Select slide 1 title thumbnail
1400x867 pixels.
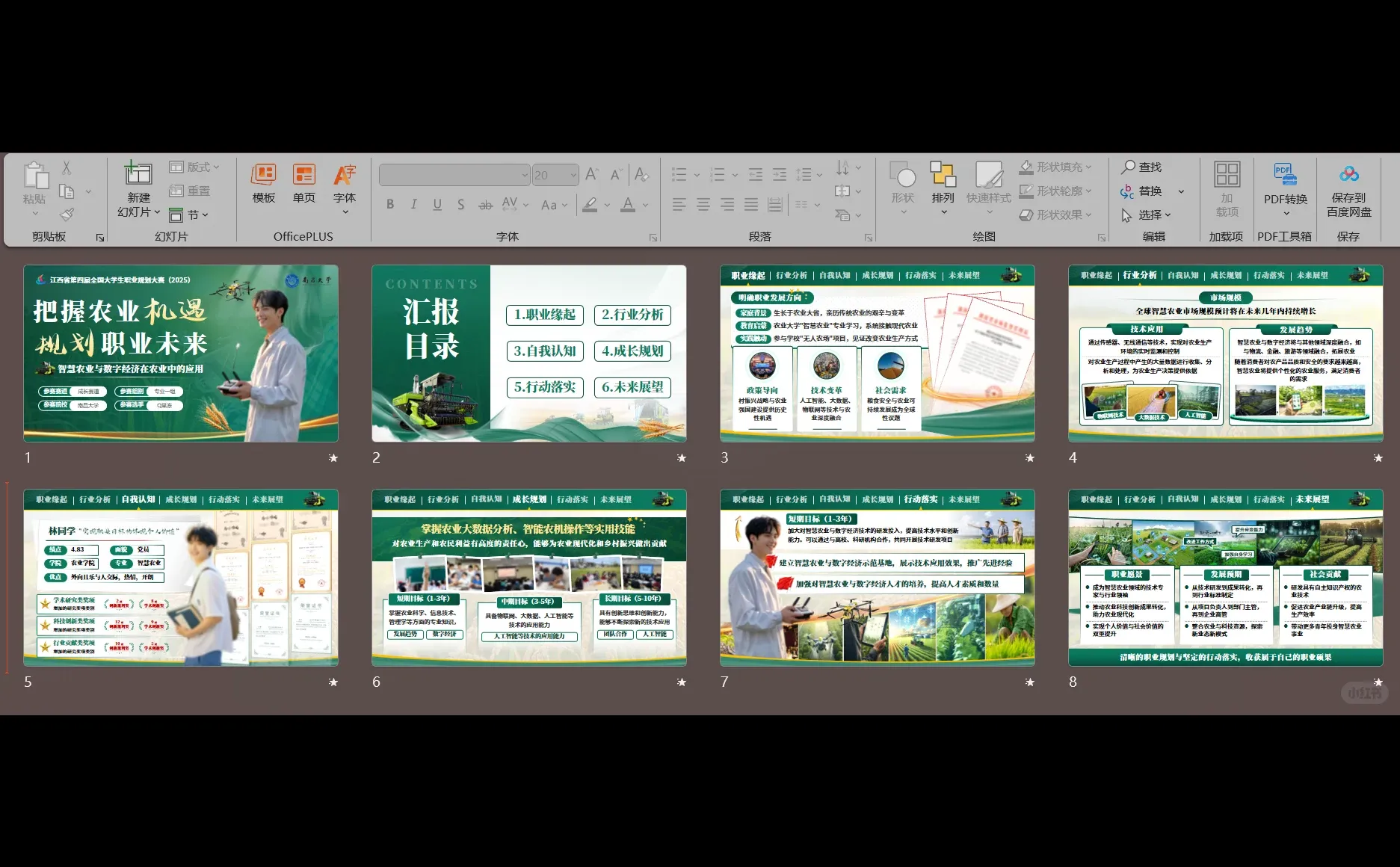[181, 353]
